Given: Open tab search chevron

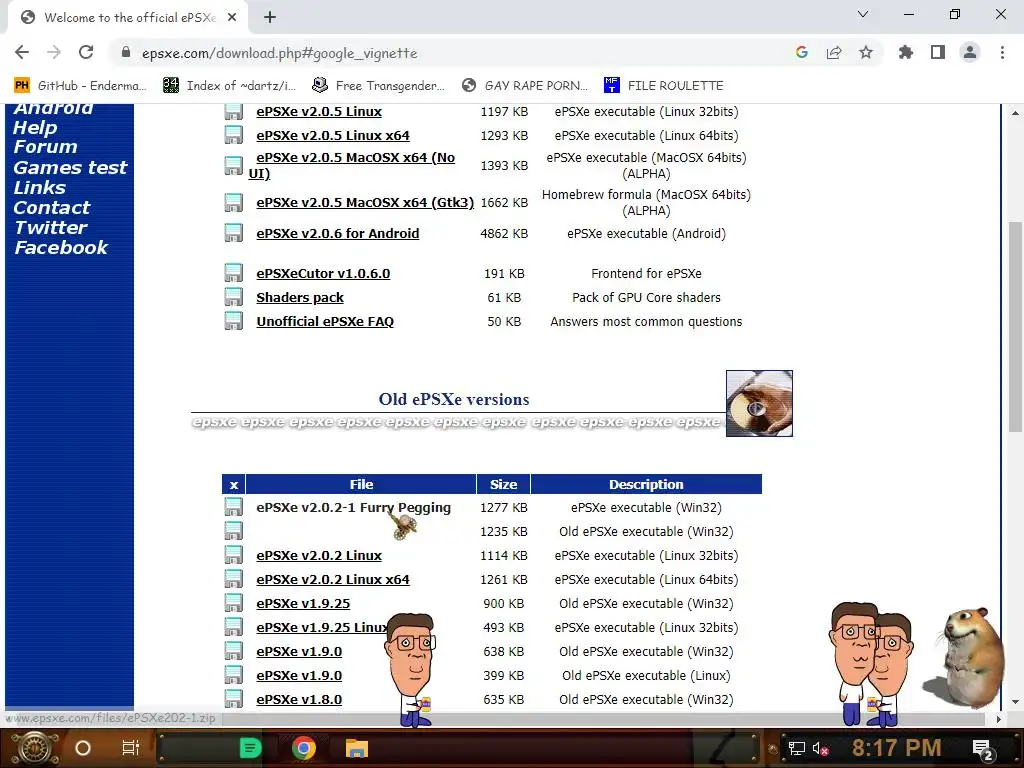Looking at the screenshot, I should pos(863,14).
